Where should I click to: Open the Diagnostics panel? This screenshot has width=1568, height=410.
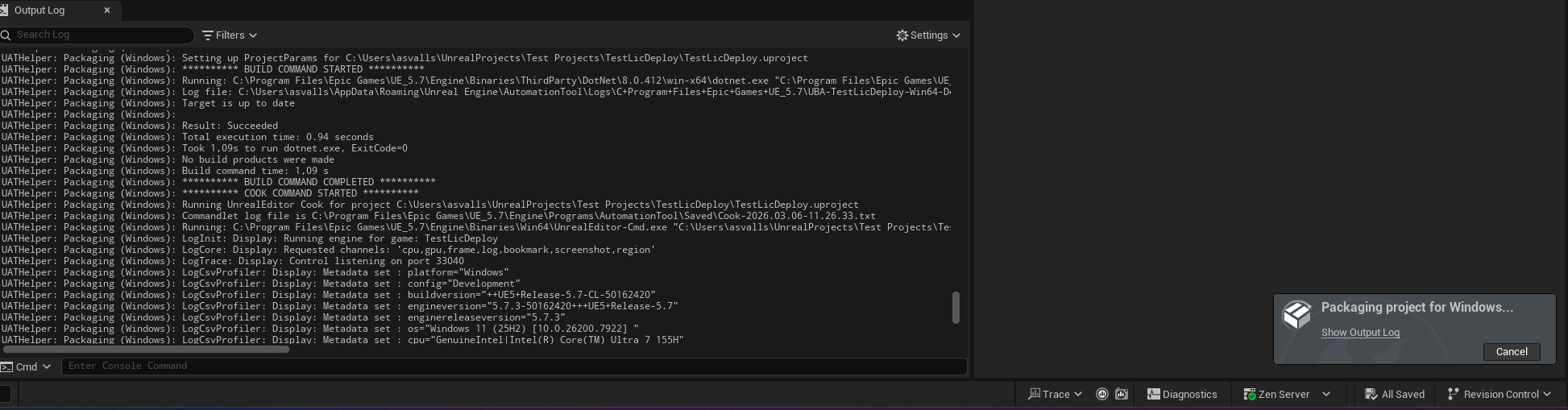click(x=1182, y=394)
